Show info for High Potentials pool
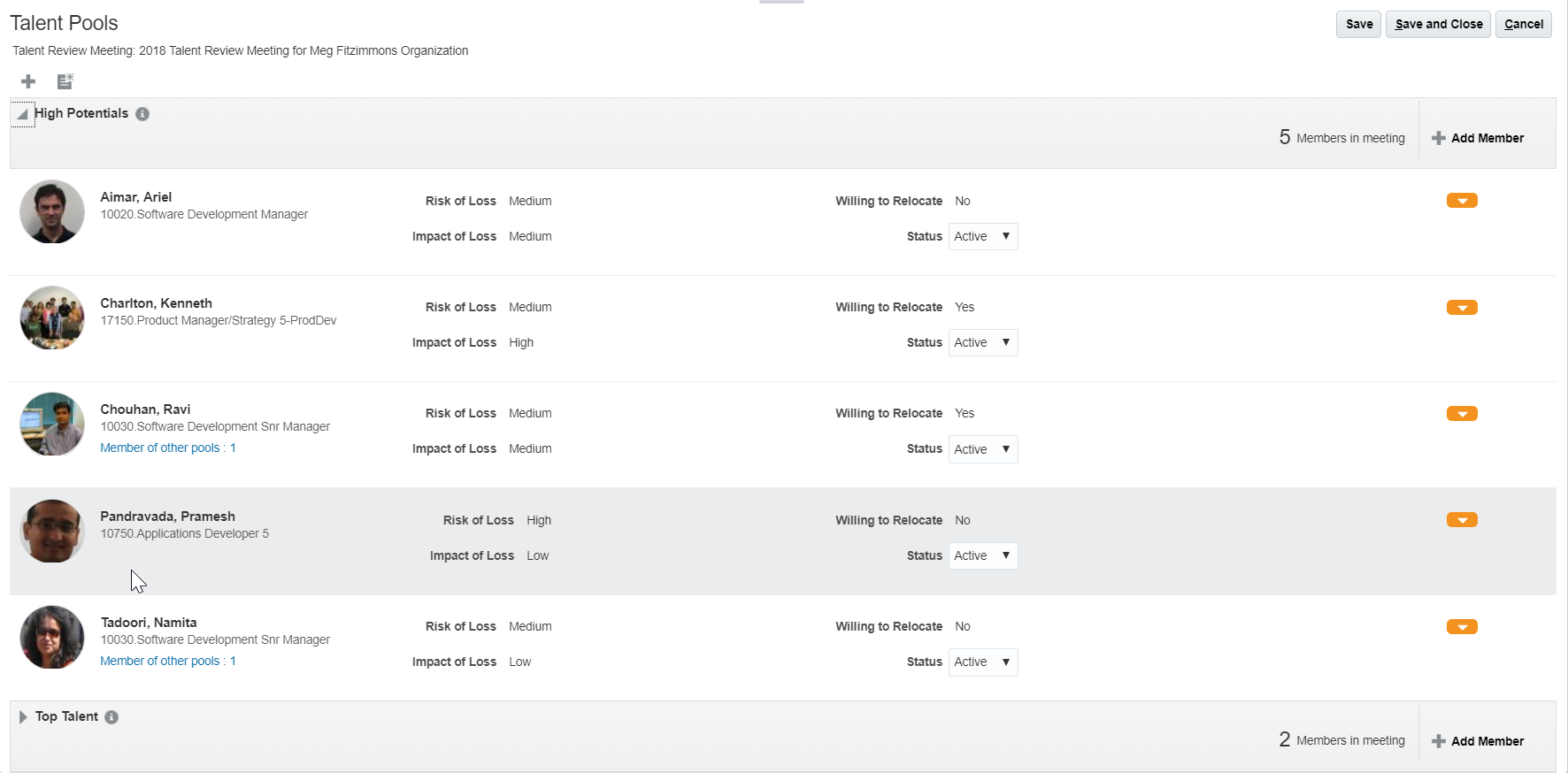 (x=142, y=114)
